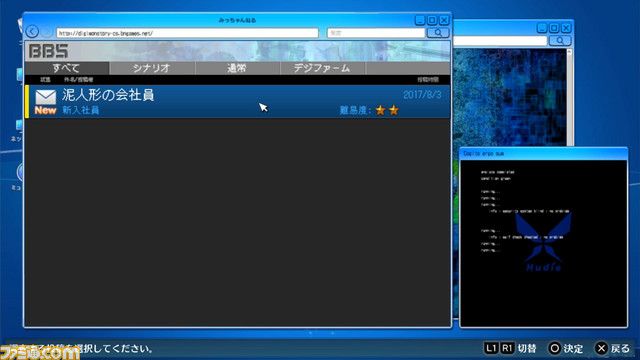
Task: Close the rear window
Action: click(566, 28)
